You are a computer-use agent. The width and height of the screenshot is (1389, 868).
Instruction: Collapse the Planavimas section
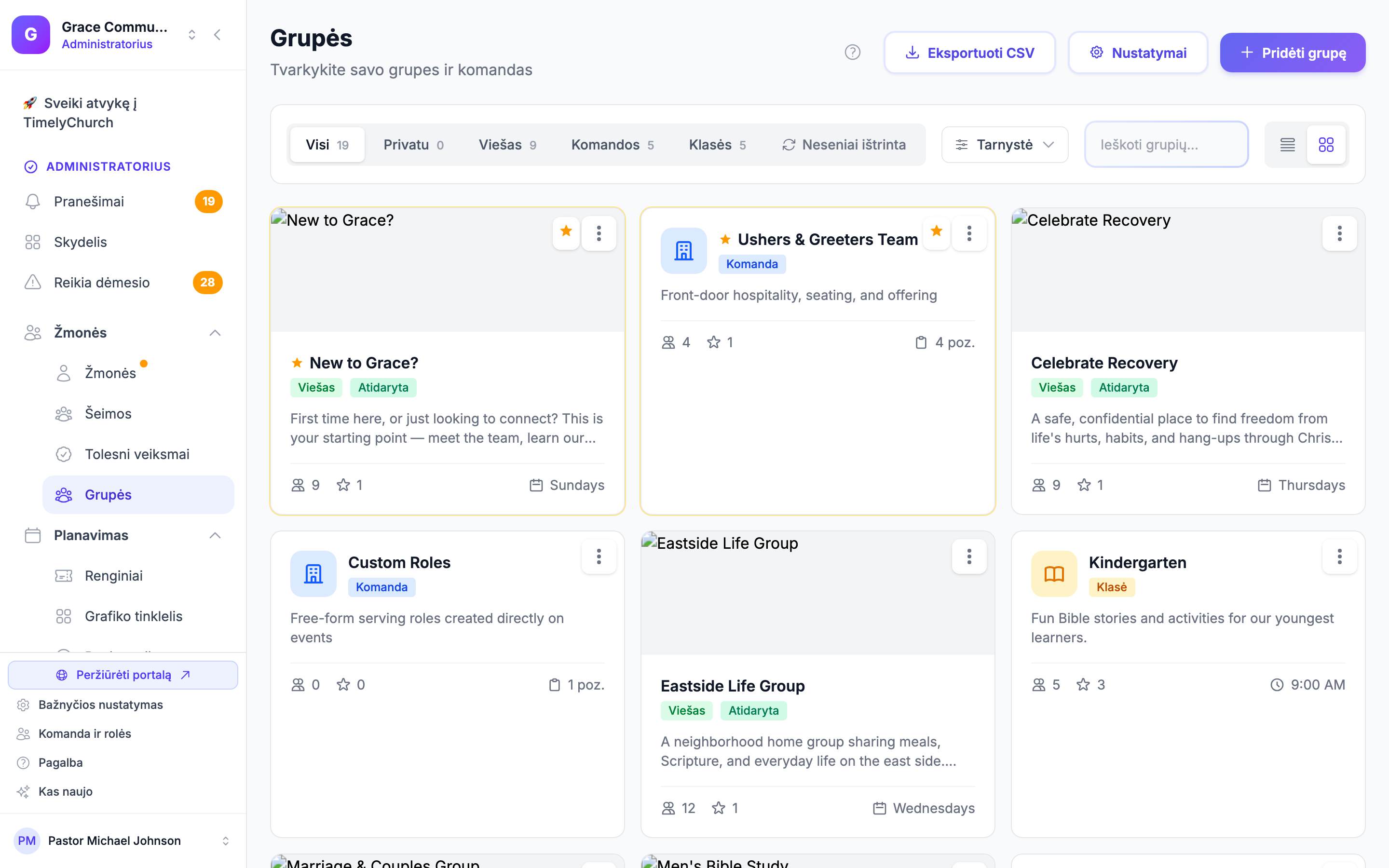pyautogui.click(x=215, y=536)
